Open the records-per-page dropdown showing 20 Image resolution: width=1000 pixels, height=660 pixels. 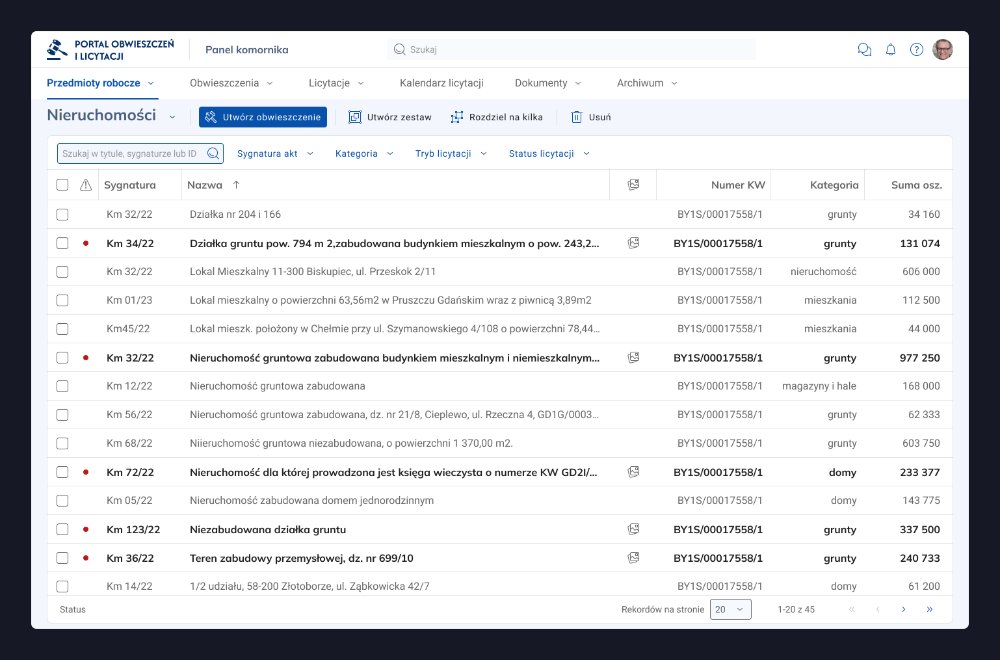click(730, 610)
